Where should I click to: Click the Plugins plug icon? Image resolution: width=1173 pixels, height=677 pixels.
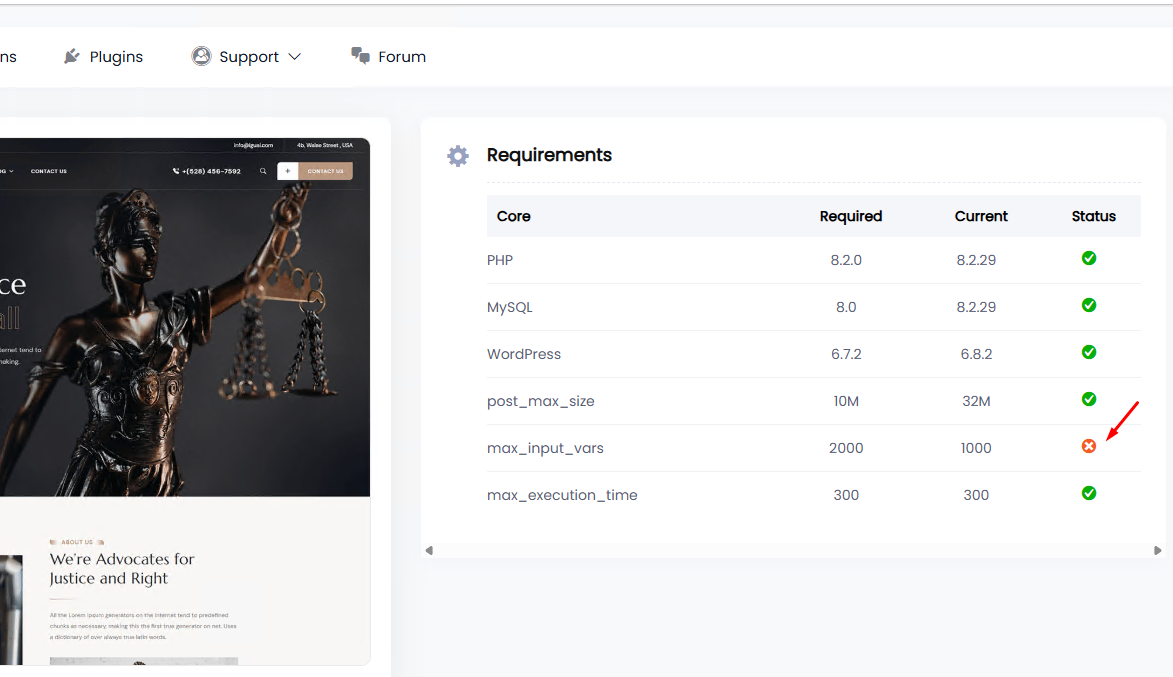72,56
